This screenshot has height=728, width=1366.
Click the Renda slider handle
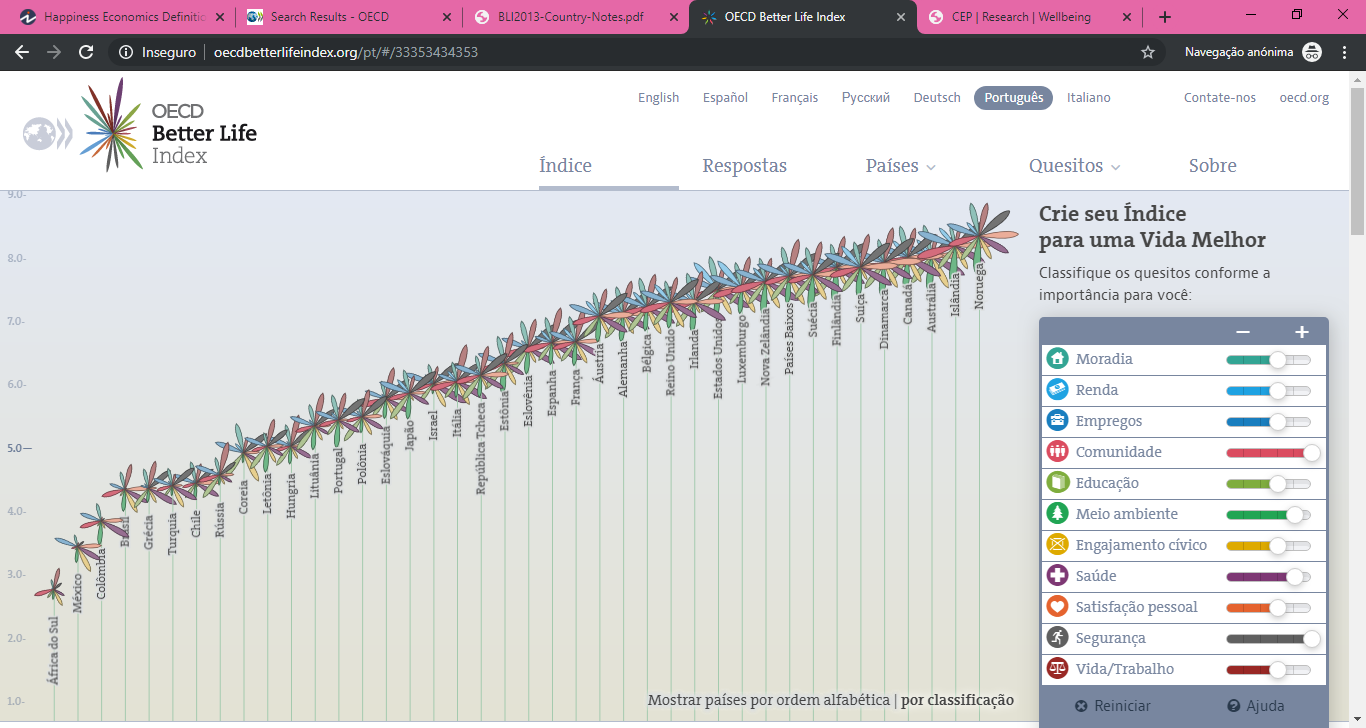pos(1277,390)
